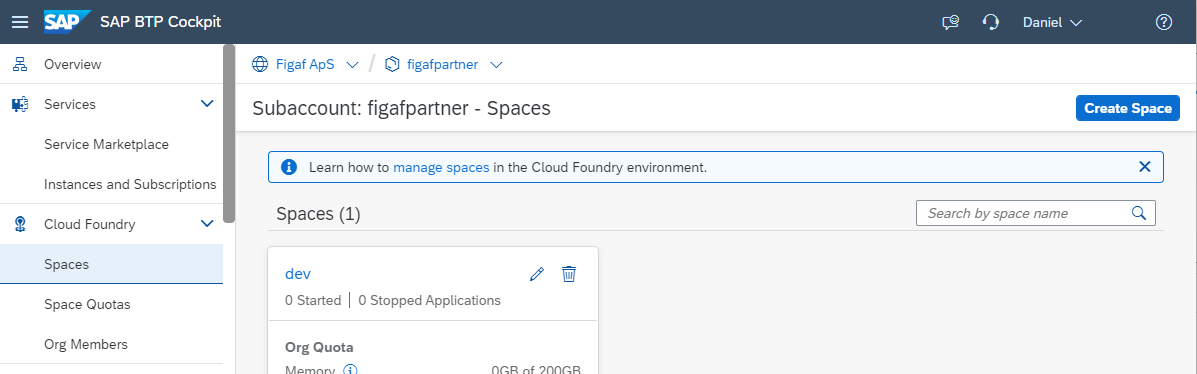Open the dev space link
Image resolution: width=1197 pixels, height=374 pixels.
click(x=298, y=273)
